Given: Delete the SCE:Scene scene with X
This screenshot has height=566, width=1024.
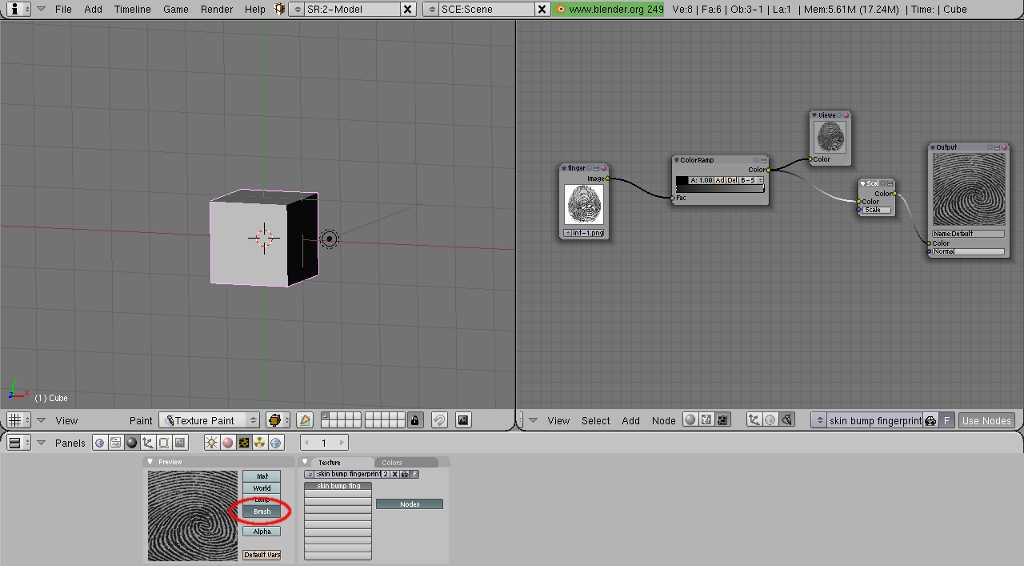Looking at the screenshot, I should tap(542, 9).
